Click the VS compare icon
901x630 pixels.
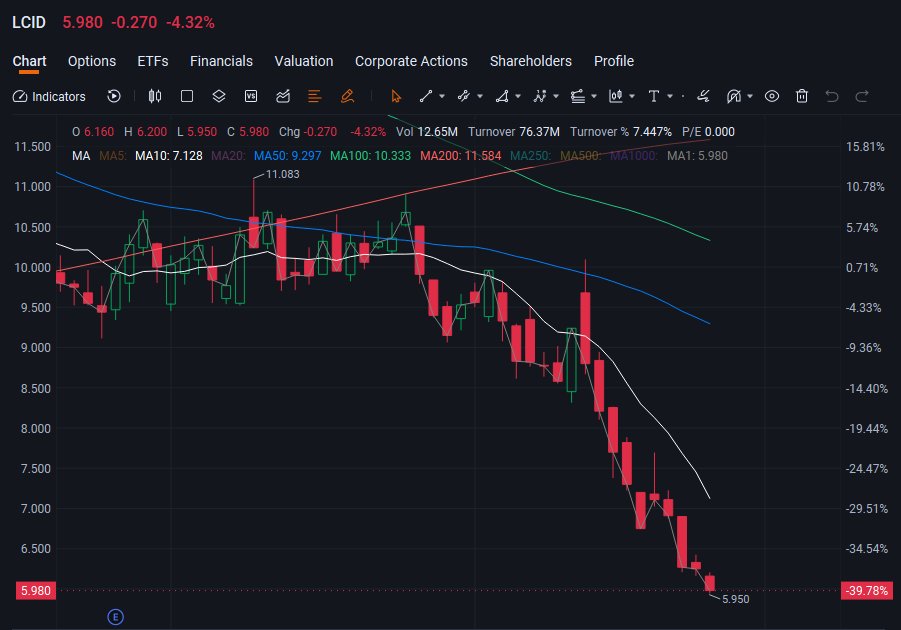[251, 97]
